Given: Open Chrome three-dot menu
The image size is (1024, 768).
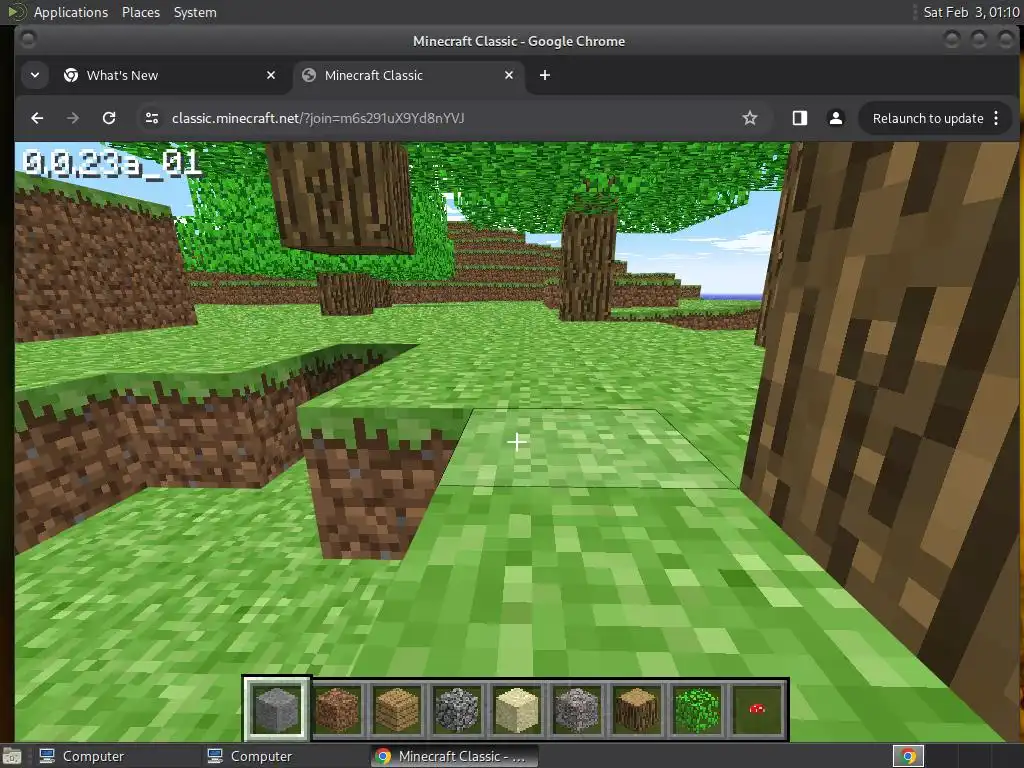Looking at the screenshot, I should [996, 118].
